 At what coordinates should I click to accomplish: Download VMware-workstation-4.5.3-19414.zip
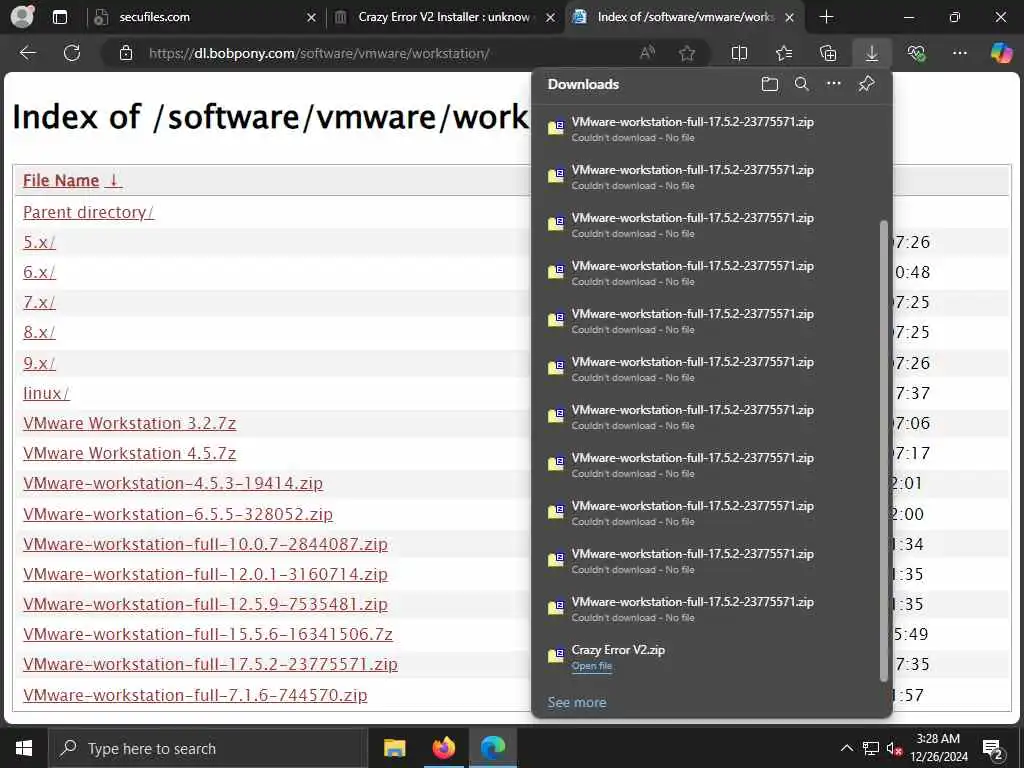173,483
